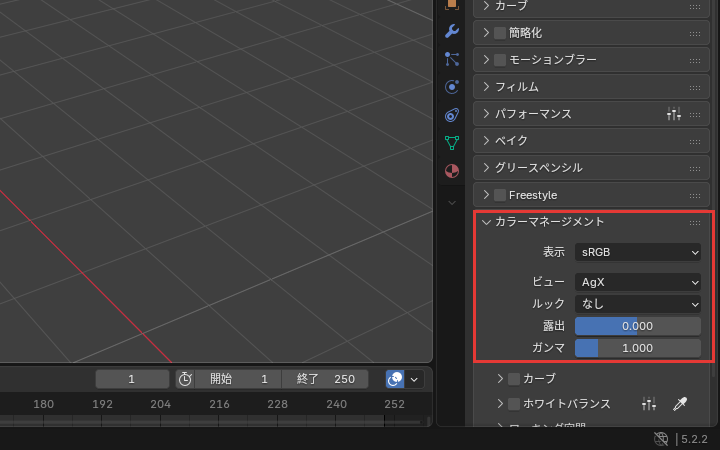Open the Physics properties tab
Screen dimensions: 720x450
click(452, 87)
